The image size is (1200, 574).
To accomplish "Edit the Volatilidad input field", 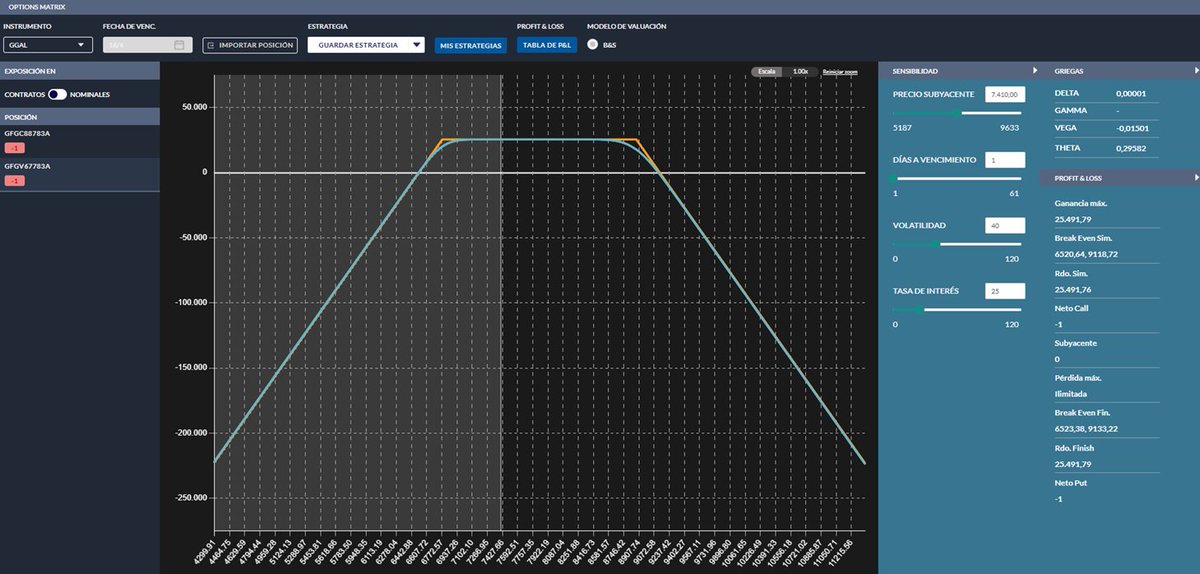I will pos(1004,226).
